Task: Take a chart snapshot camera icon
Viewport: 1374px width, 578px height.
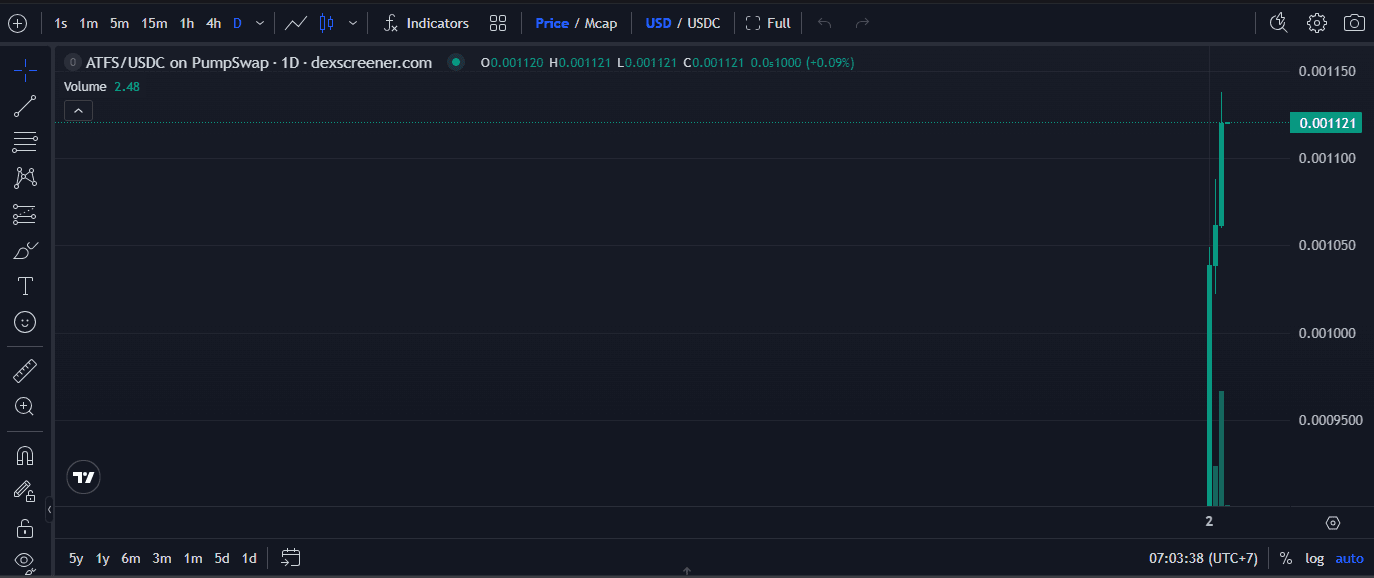Action: coord(1354,23)
